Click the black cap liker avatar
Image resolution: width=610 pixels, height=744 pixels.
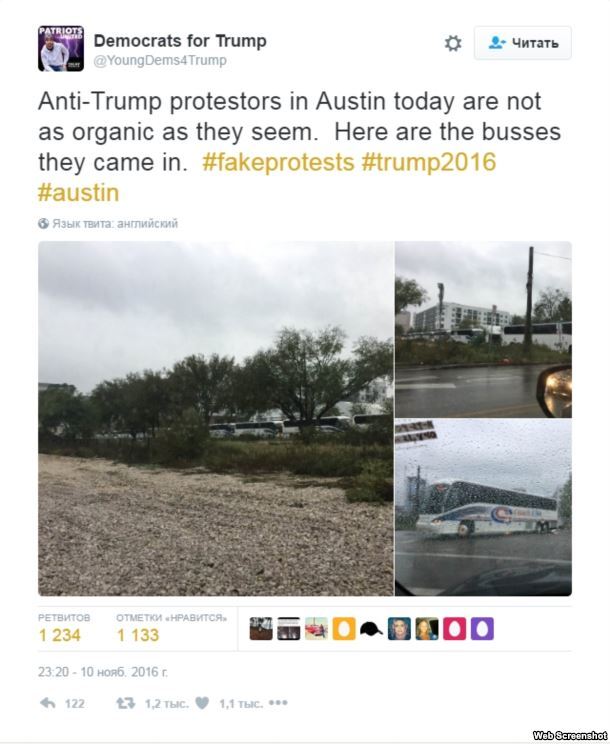click(x=371, y=629)
